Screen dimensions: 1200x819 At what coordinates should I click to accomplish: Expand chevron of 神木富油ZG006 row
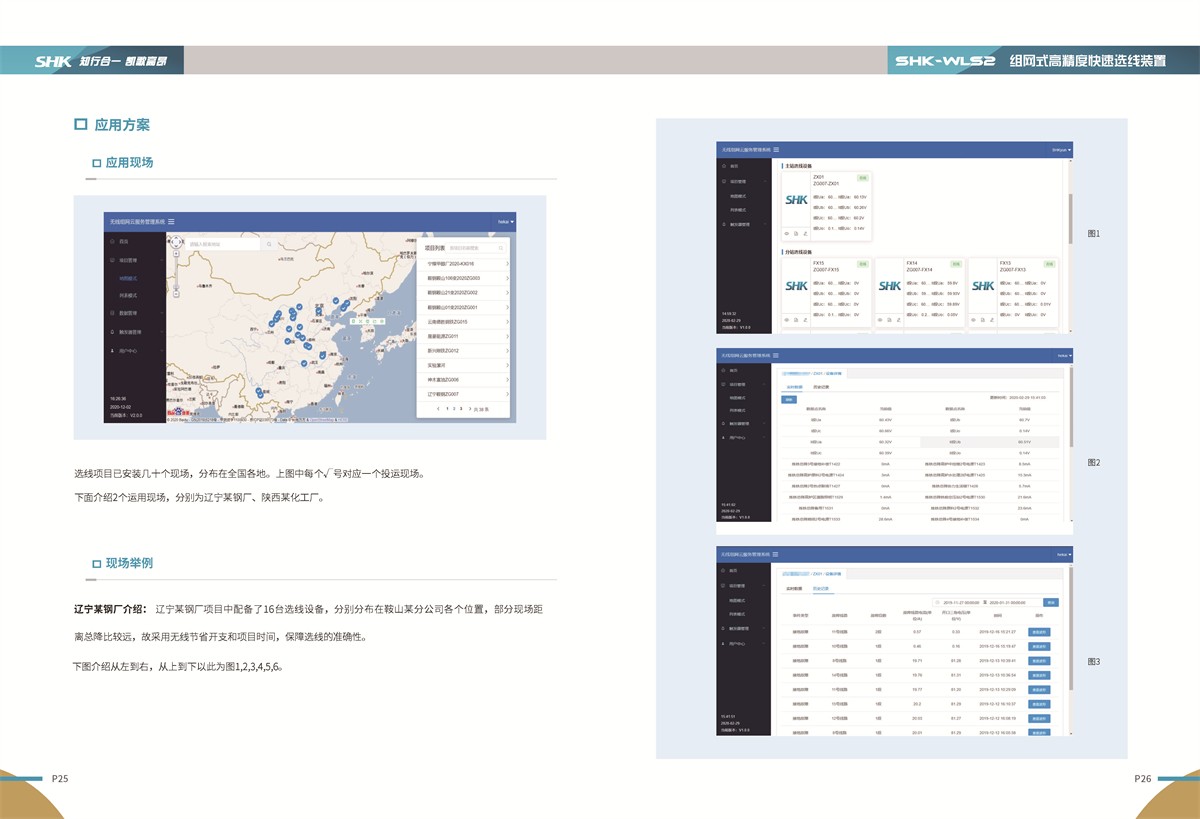(x=507, y=379)
